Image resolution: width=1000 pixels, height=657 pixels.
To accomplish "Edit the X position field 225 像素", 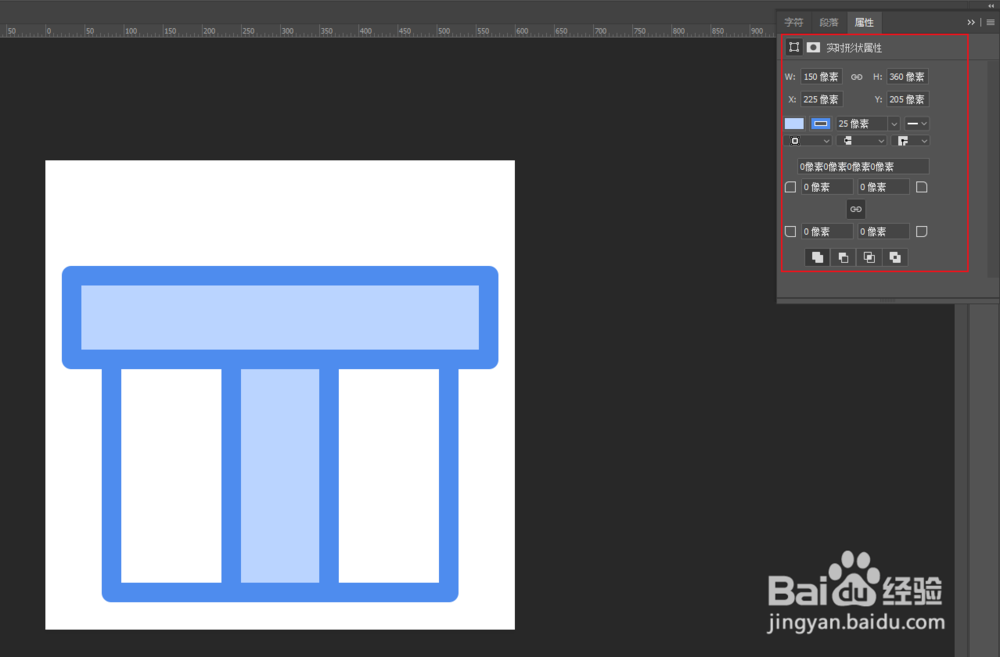I will click(821, 100).
